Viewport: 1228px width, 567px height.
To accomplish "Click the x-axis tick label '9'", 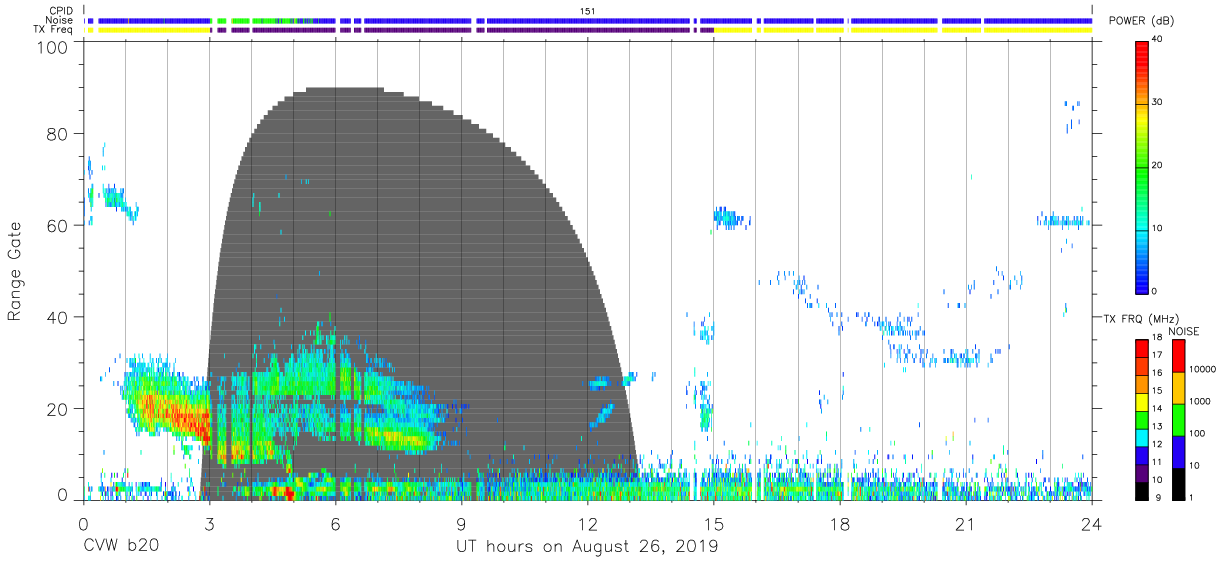I will coord(461,524).
